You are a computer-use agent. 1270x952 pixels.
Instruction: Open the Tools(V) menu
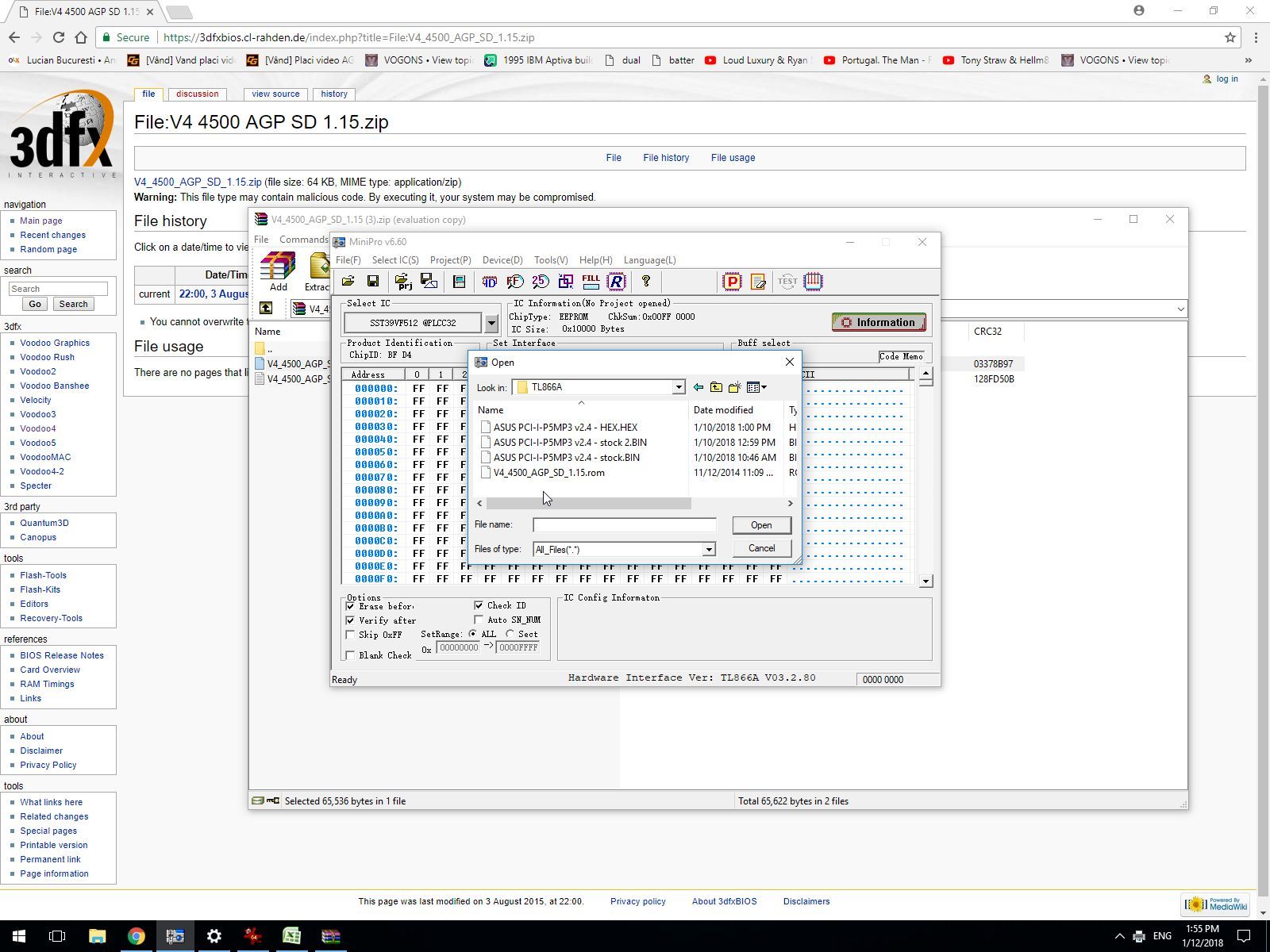pos(551,260)
